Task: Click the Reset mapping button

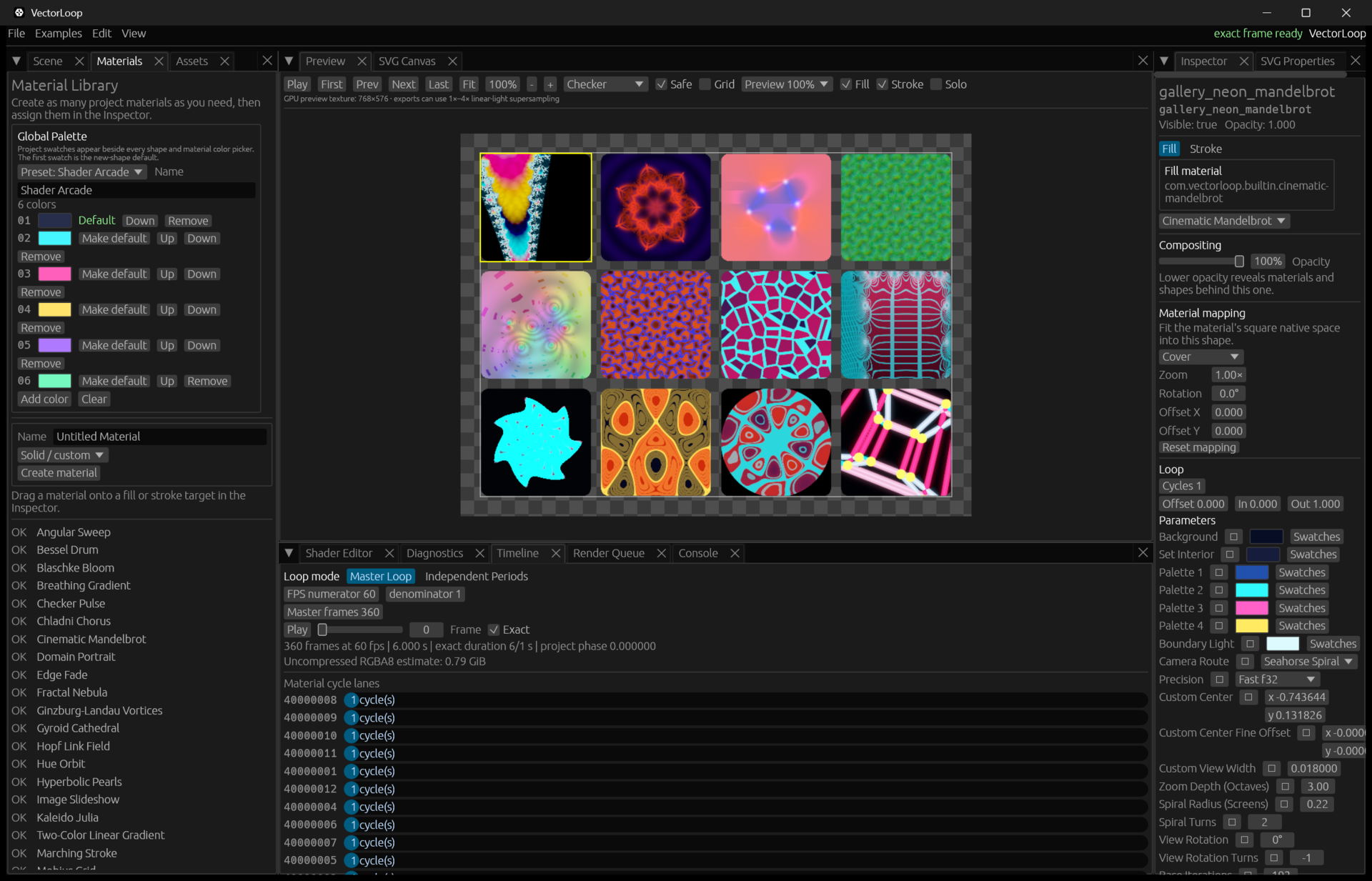Action: (x=1199, y=447)
